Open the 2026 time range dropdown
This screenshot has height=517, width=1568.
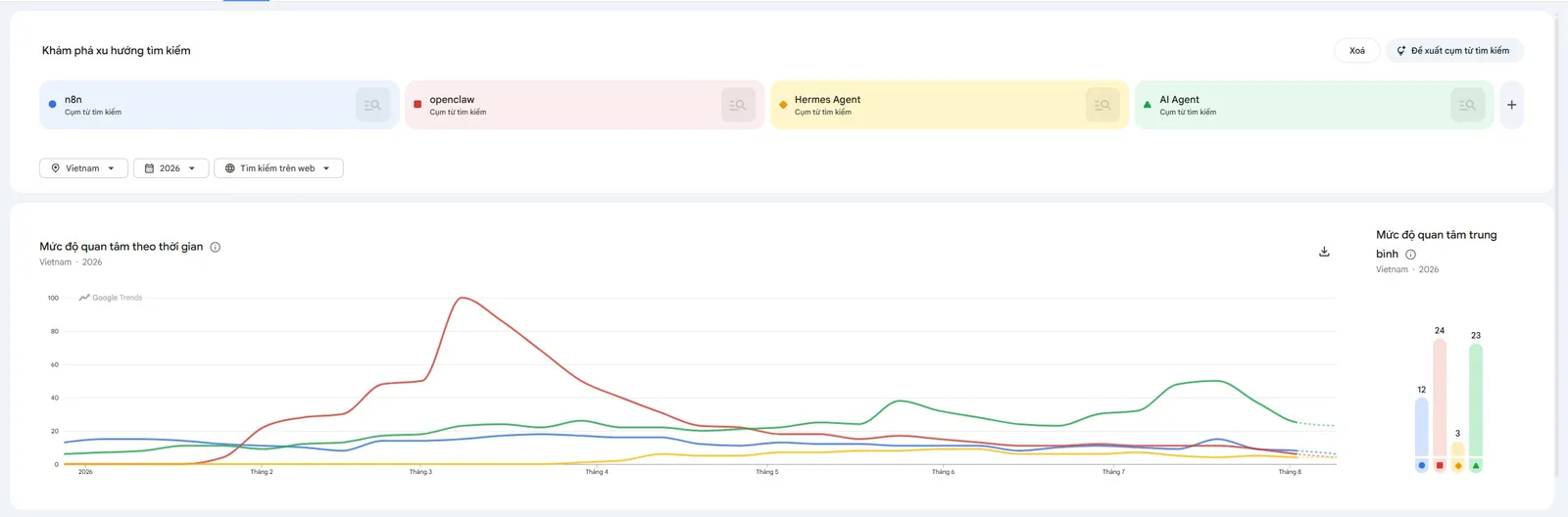tap(171, 168)
